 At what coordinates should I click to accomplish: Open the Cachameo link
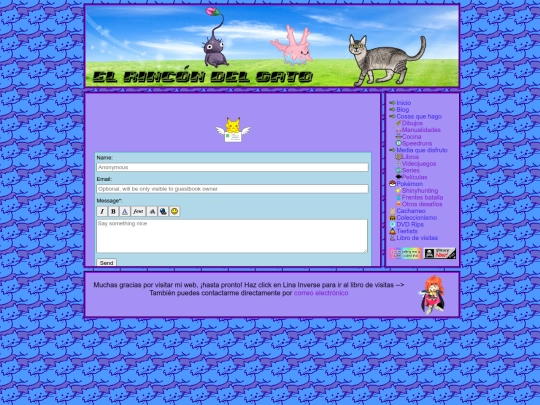[411, 211]
